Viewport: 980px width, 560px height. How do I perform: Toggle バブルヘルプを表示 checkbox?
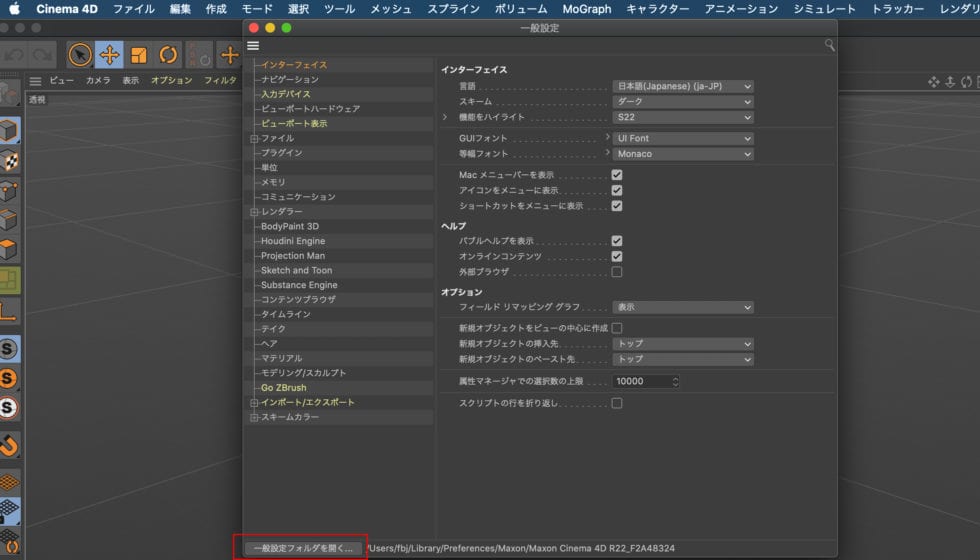[x=617, y=241]
